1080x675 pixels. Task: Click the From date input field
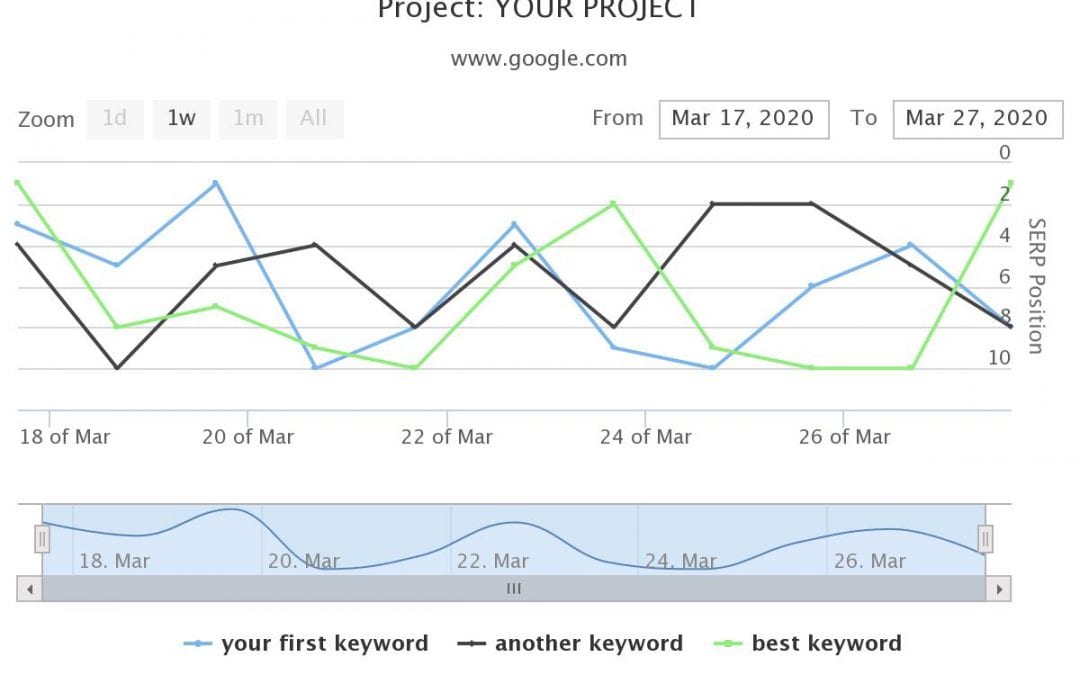tap(744, 118)
